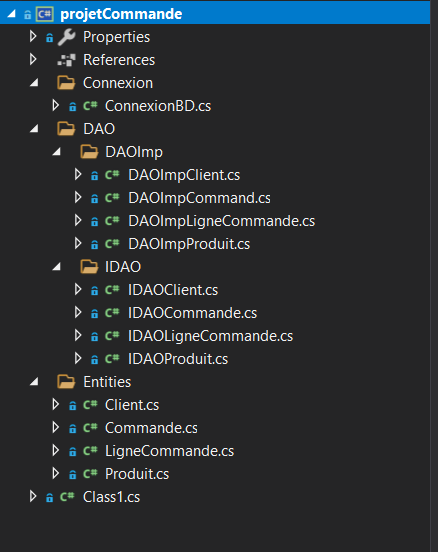Click the Connexion folder icon
Viewport: 438px width, 552px height.
(66, 83)
